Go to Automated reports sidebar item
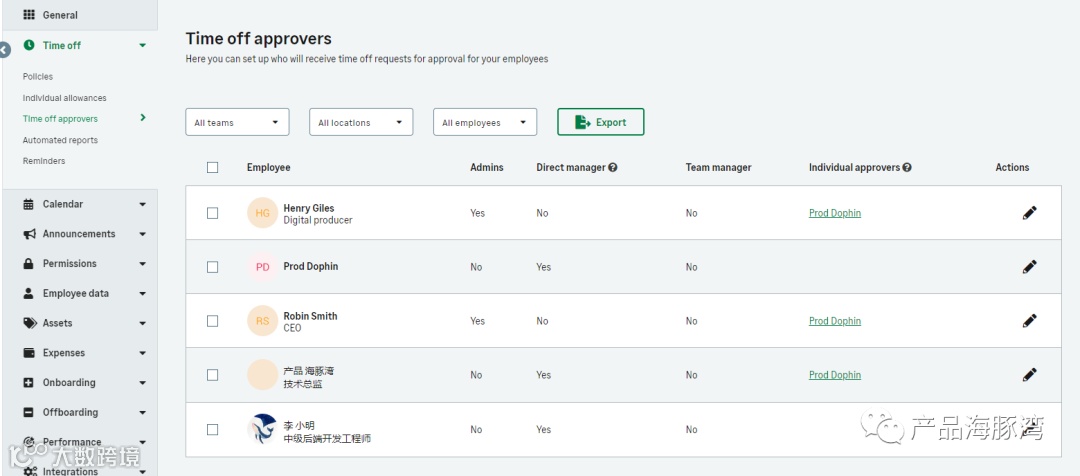 click(x=60, y=140)
